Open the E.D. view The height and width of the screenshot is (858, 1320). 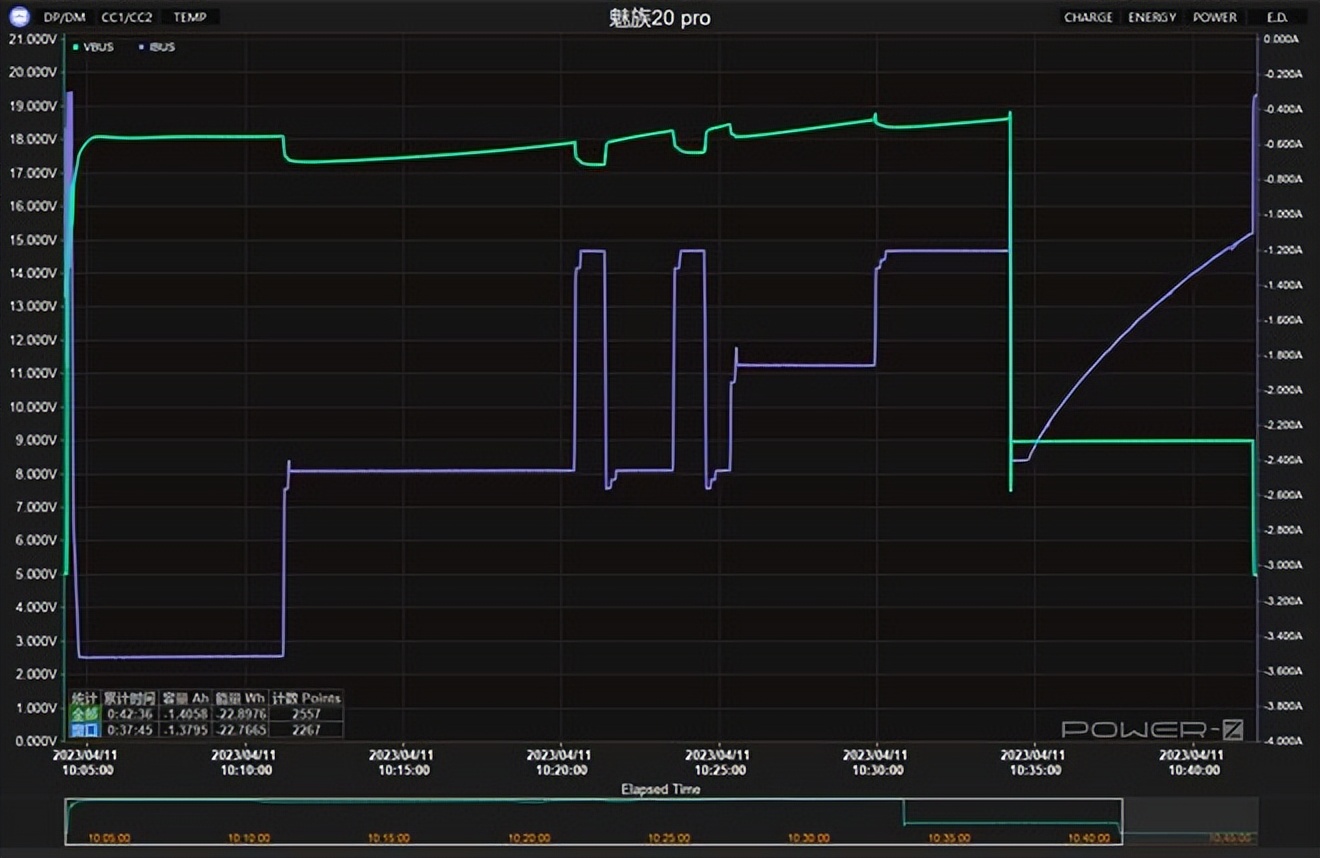click(1277, 17)
